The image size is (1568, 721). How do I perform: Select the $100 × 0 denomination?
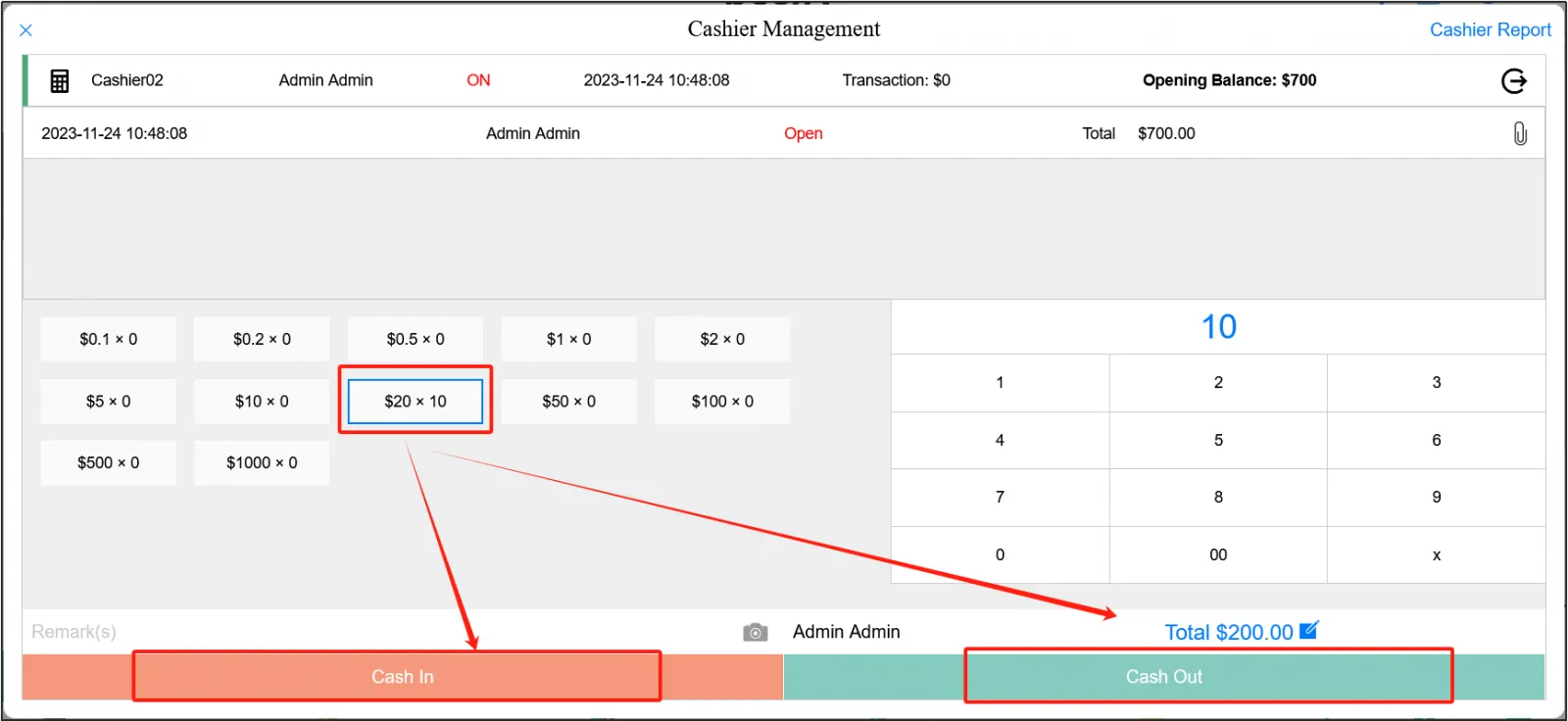pyautogui.click(x=722, y=402)
